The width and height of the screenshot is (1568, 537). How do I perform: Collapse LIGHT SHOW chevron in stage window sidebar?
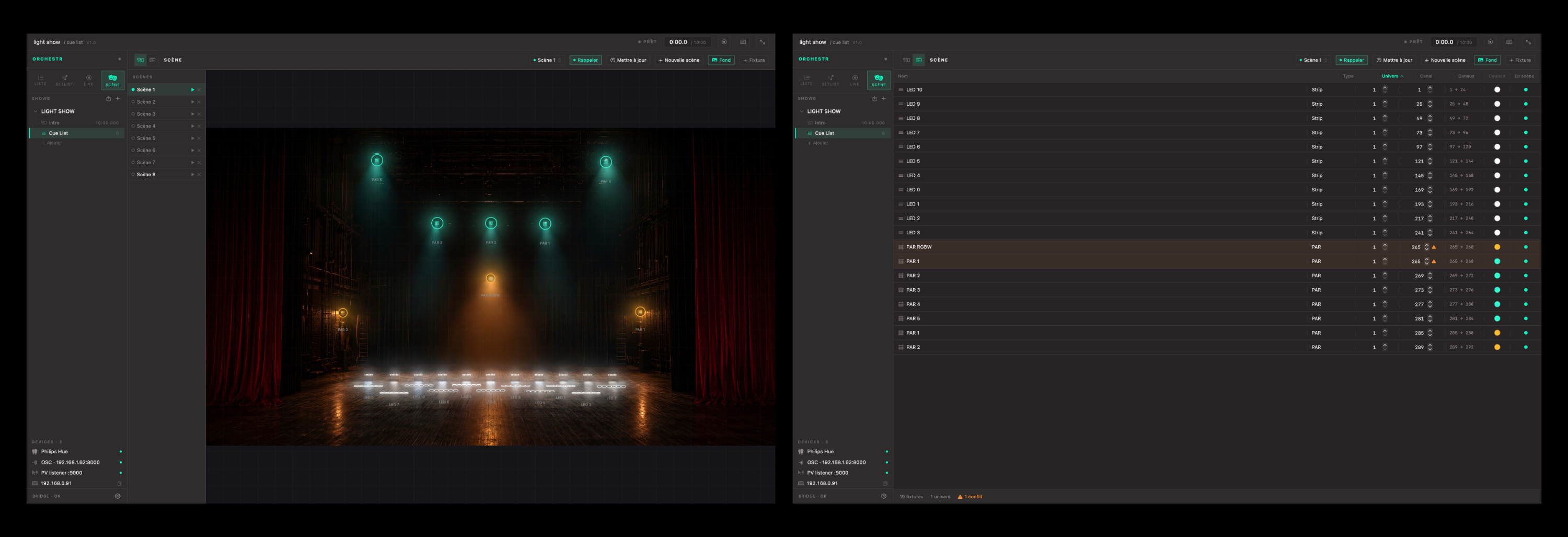pyautogui.click(x=36, y=111)
